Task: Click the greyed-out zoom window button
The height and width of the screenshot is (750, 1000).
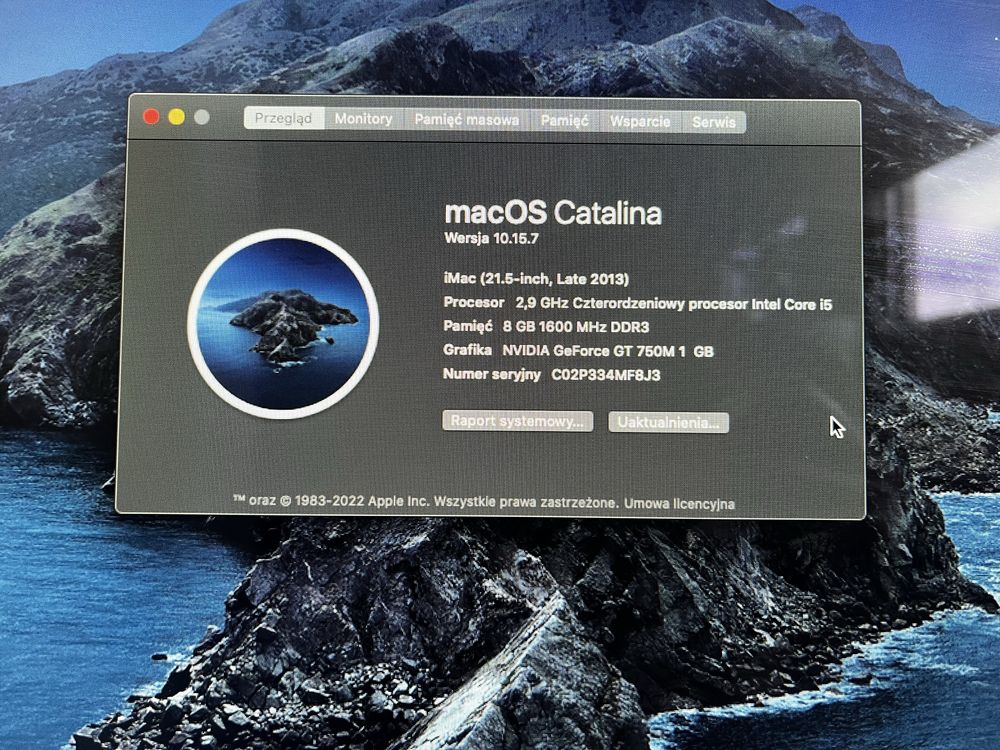Action: 202,117
